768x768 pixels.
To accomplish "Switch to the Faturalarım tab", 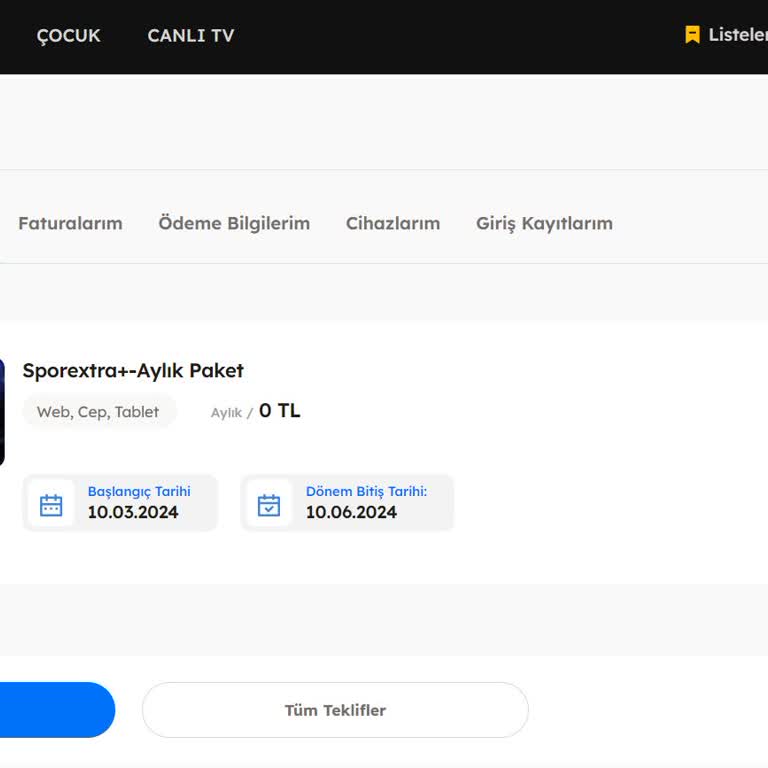I will point(70,223).
